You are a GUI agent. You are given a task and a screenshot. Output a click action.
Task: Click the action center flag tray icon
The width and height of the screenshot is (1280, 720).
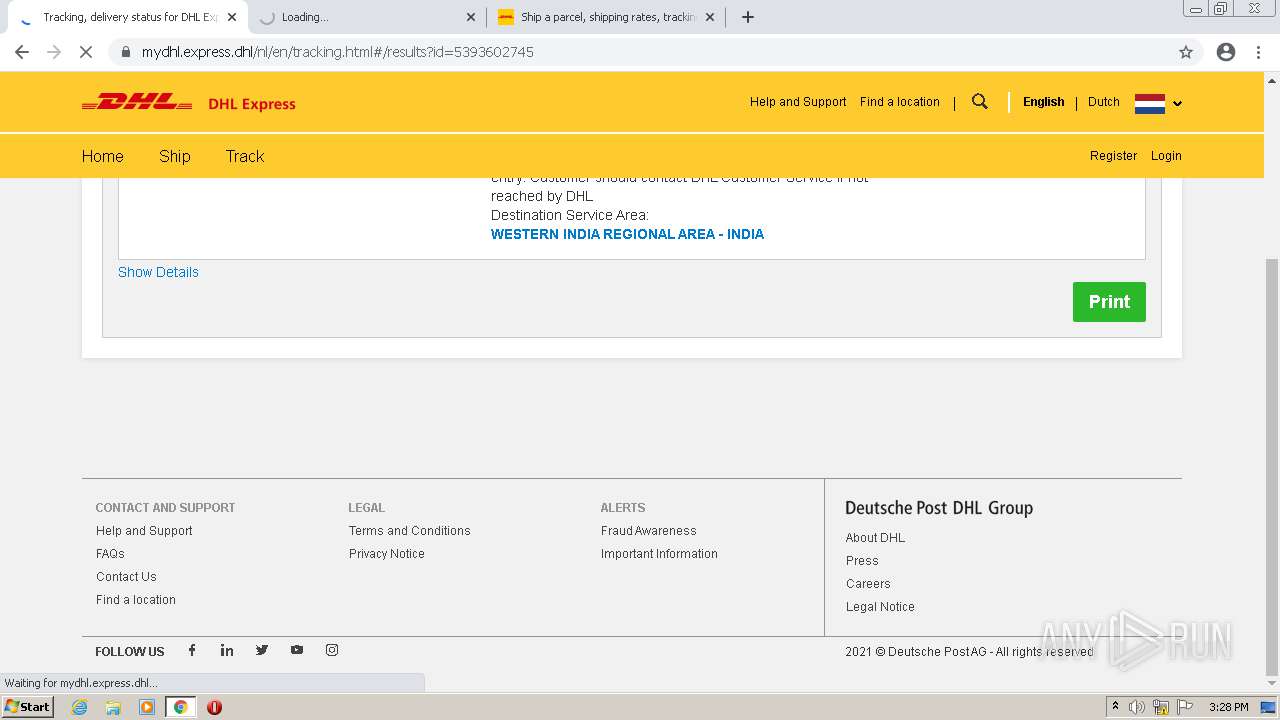[x=1186, y=707]
